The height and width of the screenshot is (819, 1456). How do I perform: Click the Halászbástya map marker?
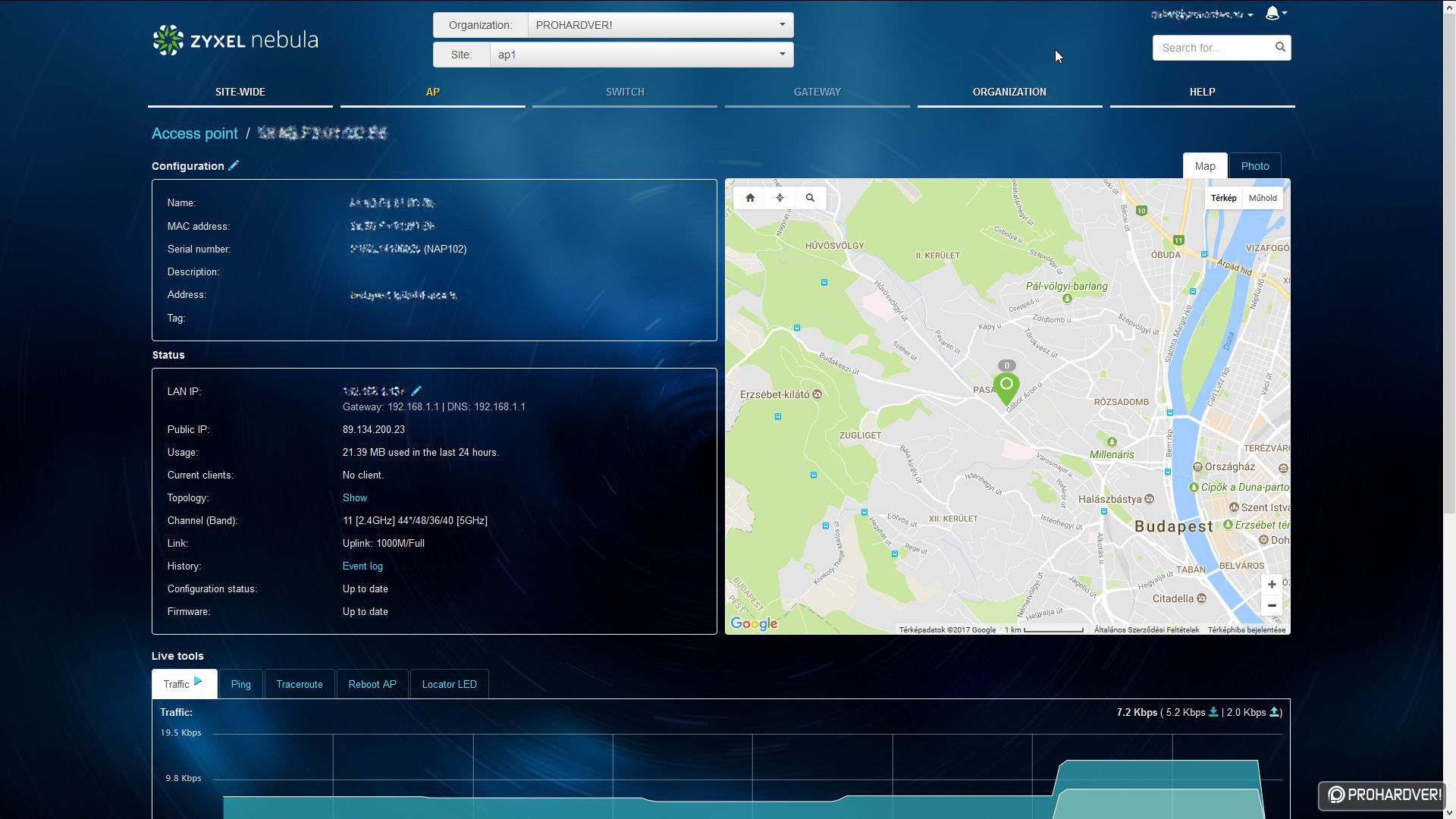(x=1149, y=499)
